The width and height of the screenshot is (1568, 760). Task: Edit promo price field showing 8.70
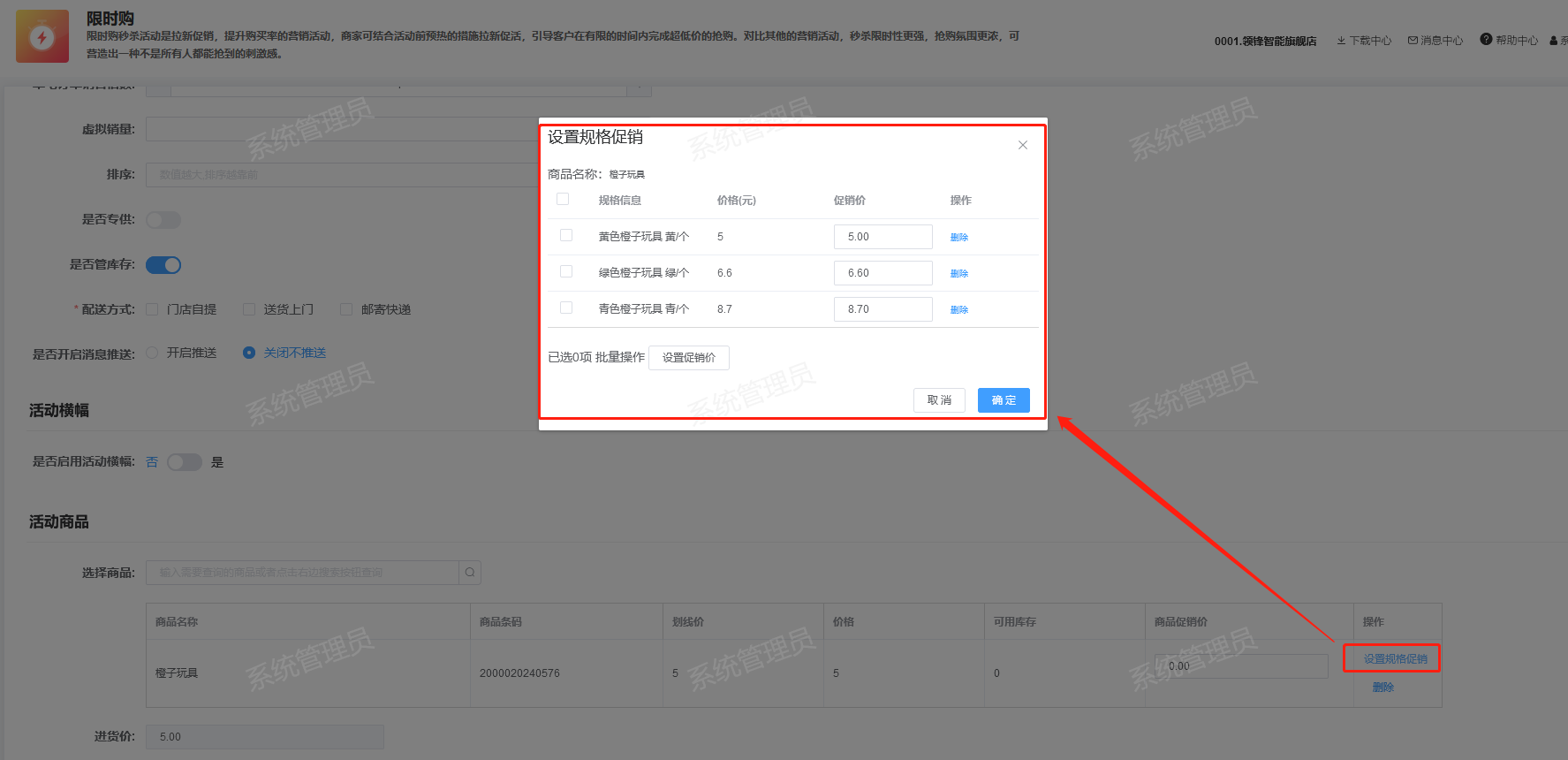click(883, 309)
